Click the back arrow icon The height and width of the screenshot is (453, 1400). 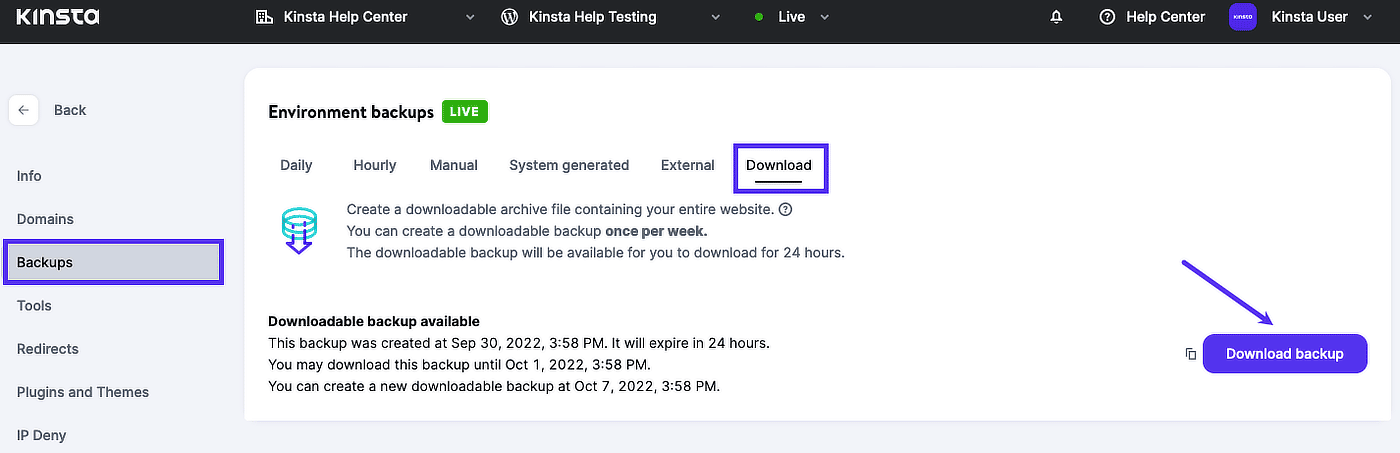pyautogui.click(x=23, y=110)
